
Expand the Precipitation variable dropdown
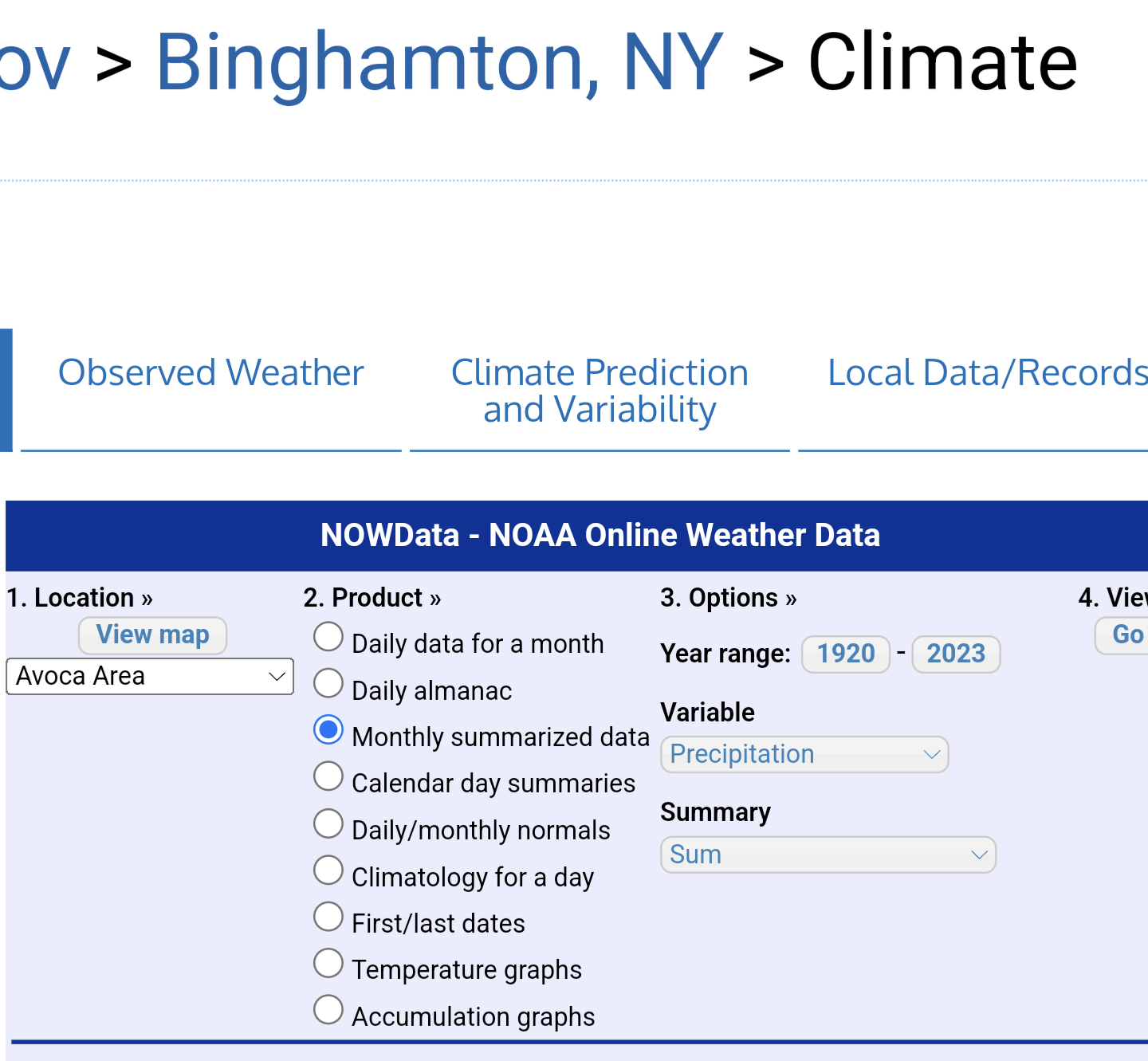pyautogui.click(x=804, y=755)
